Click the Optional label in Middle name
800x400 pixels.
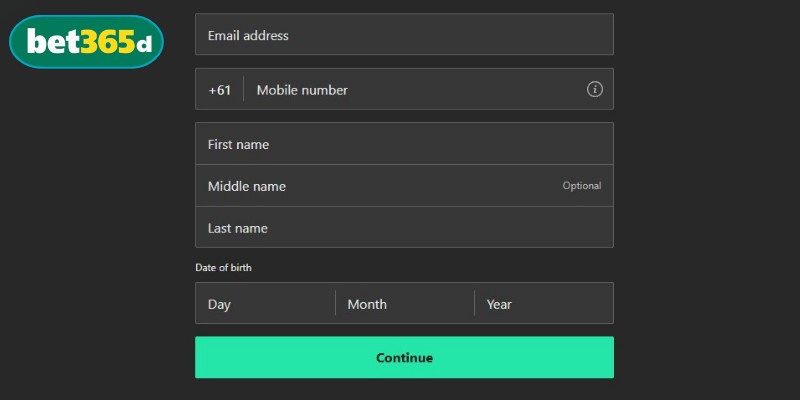coord(581,186)
